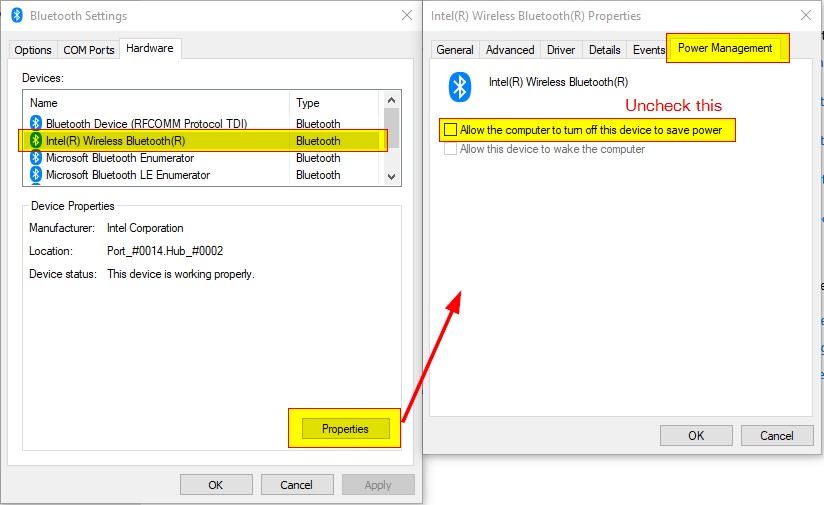Click the icon next to Microsoft Bluetooth Enumerator
The image size is (824, 505).
click(x=36, y=158)
